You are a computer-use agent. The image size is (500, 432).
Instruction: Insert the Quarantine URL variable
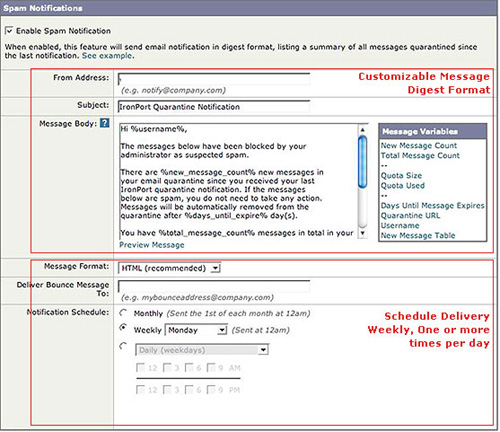tap(410, 216)
